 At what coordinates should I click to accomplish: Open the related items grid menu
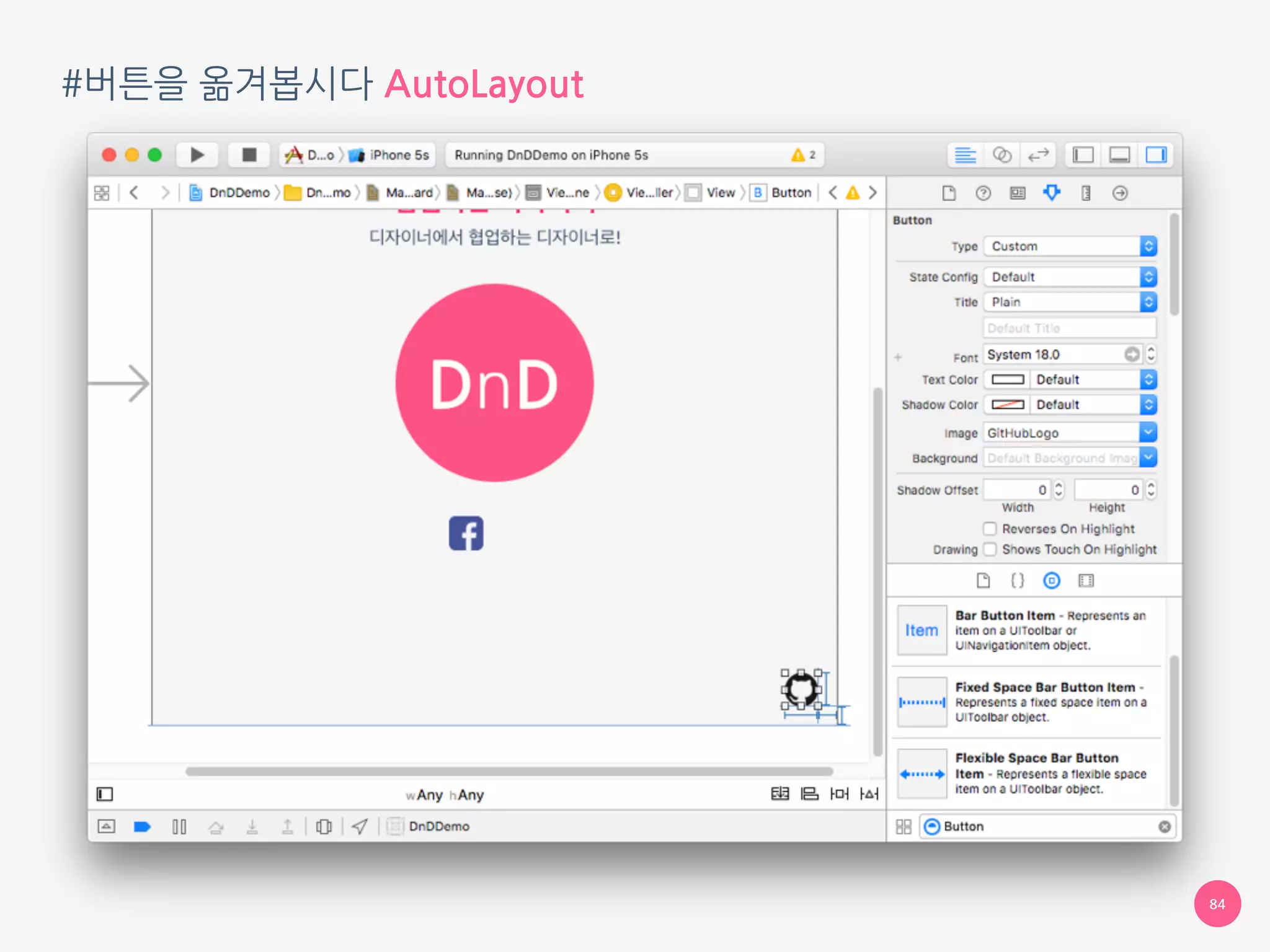(x=102, y=193)
